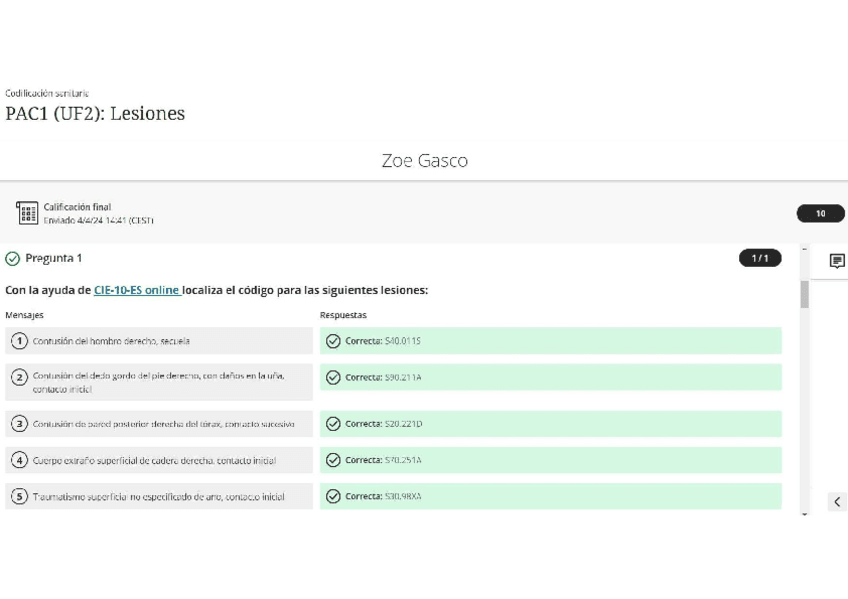The height and width of the screenshot is (599, 848).
Task: Select the Pregunta 1 heading
Action: [x=54, y=258]
